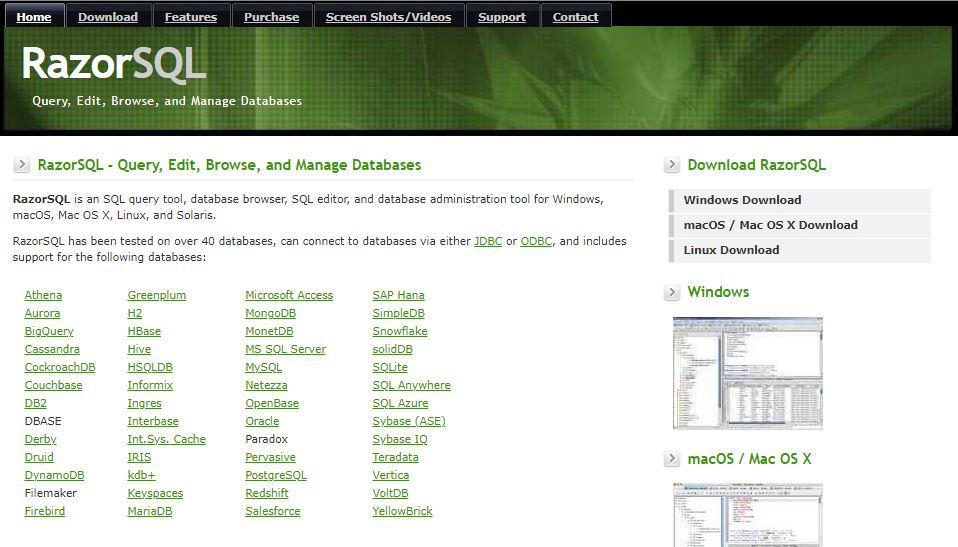Switch to the Purchase tab
Image resolution: width=958 pixels, height=547 pixels.
click(271, 17)
